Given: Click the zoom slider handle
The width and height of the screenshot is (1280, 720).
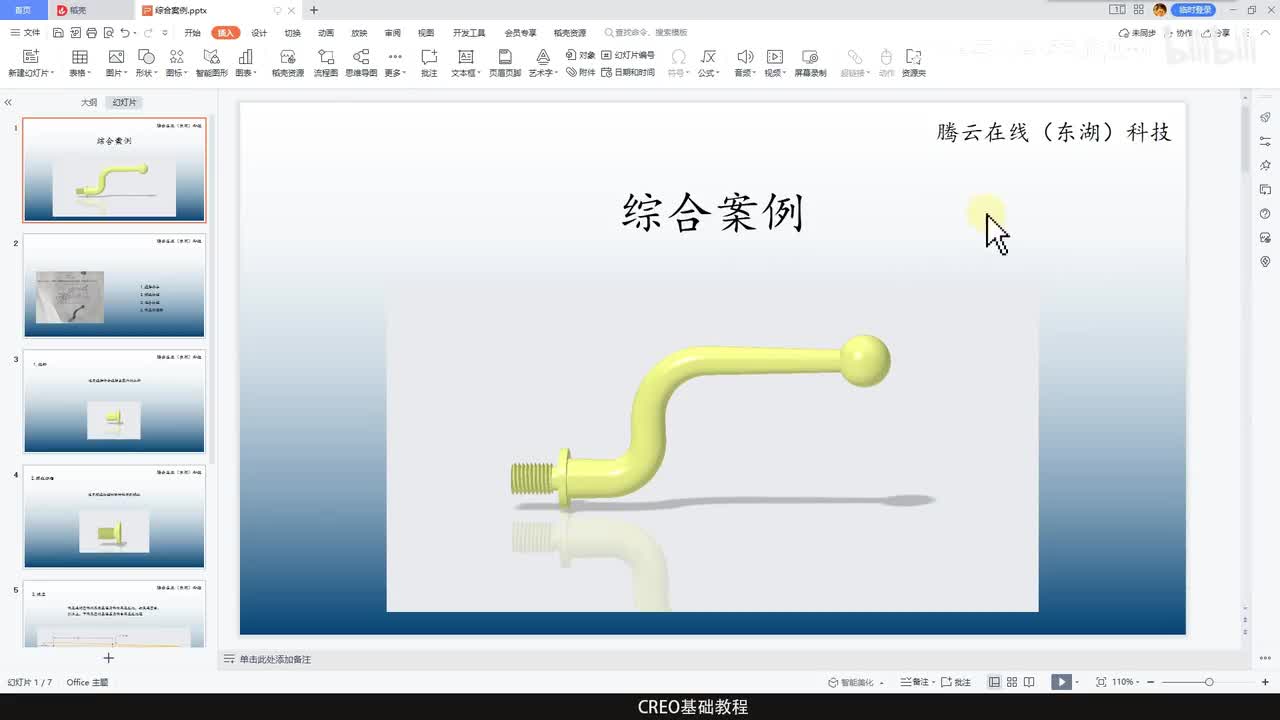Looking at the screenshot, I should (1209, 682).
